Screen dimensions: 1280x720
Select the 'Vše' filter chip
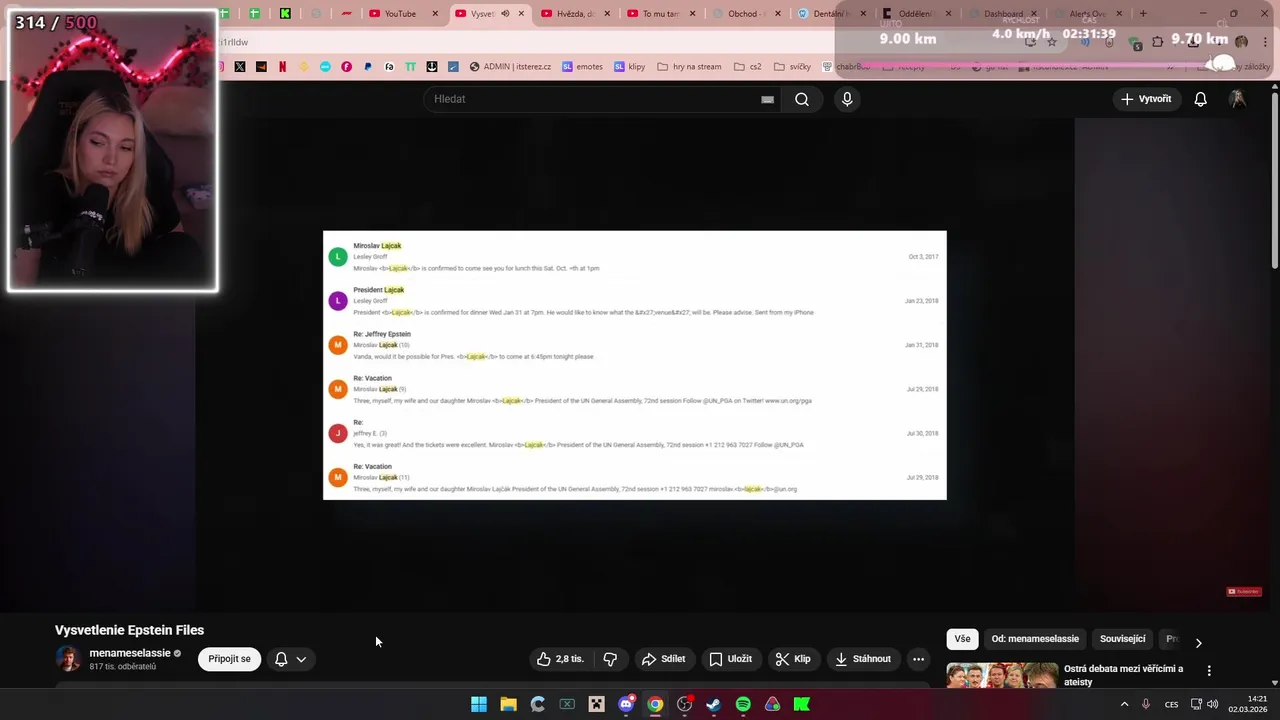pyautogui.click(x=962, y=639)
